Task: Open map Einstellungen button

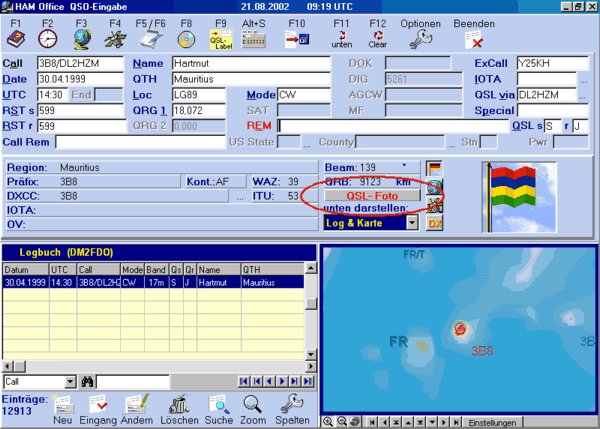Action: pyautogui.click(x=492, y=422)
